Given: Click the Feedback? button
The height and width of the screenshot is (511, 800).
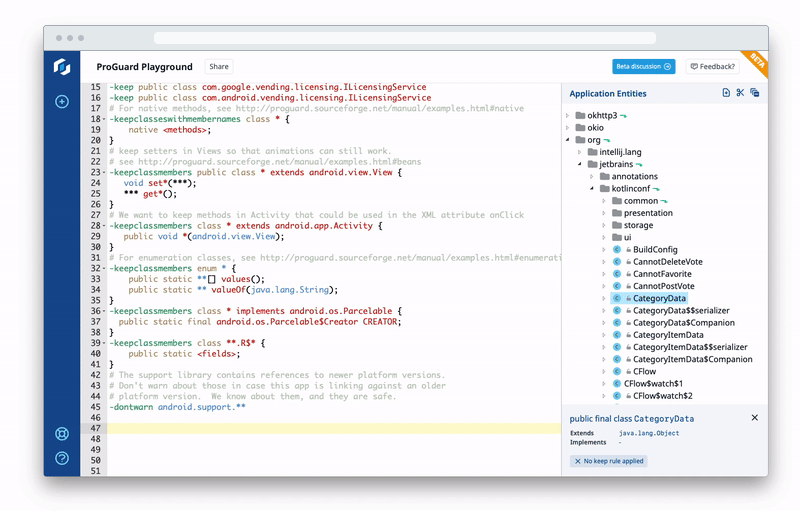Looking at the screenshot, I should tap(712, 66).
